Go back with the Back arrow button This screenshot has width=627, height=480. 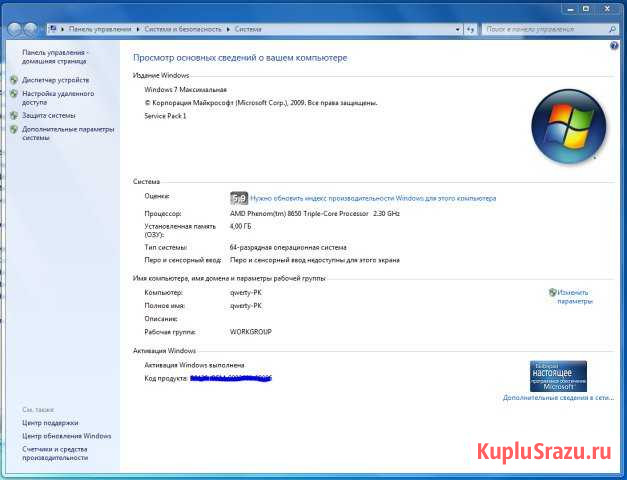tap(15, 29)
